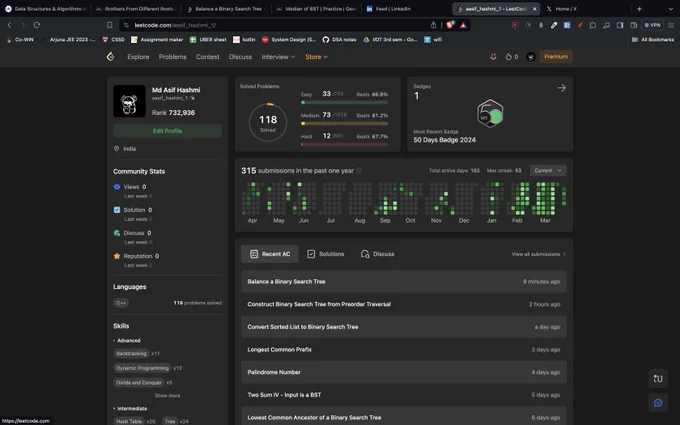Select the Solutions tab
Image resolution: width=680 pixels, height=425 pixels.
tap(326, 254)
